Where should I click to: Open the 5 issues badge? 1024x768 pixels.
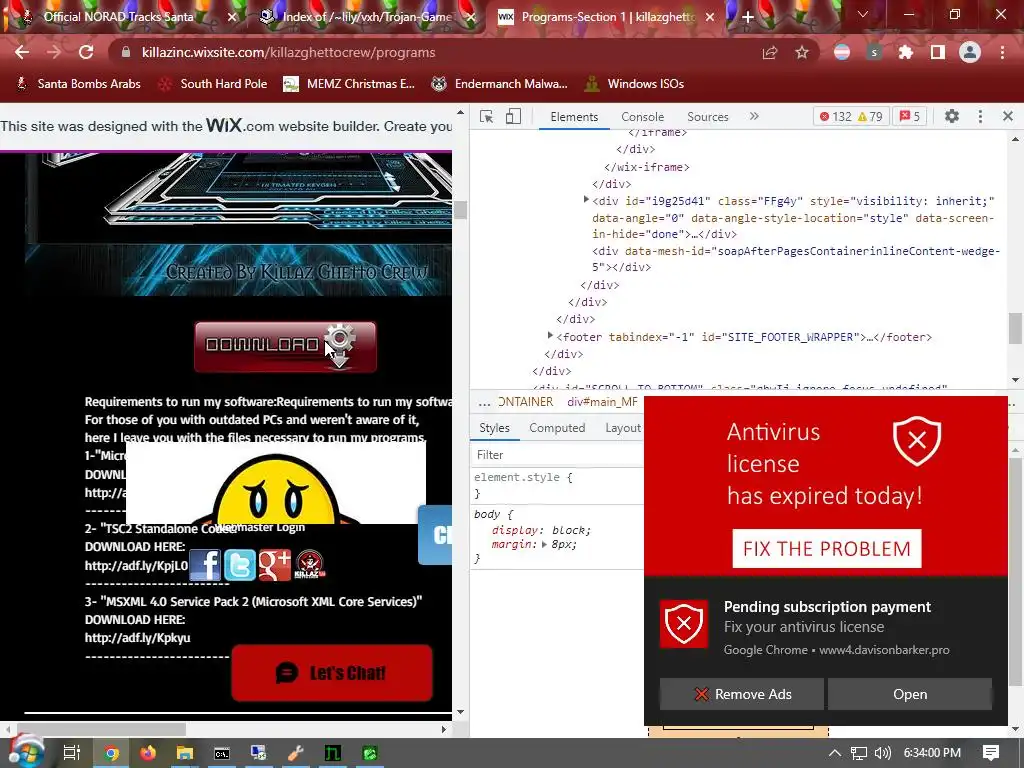pyautogui.click(x=910, y=116)
